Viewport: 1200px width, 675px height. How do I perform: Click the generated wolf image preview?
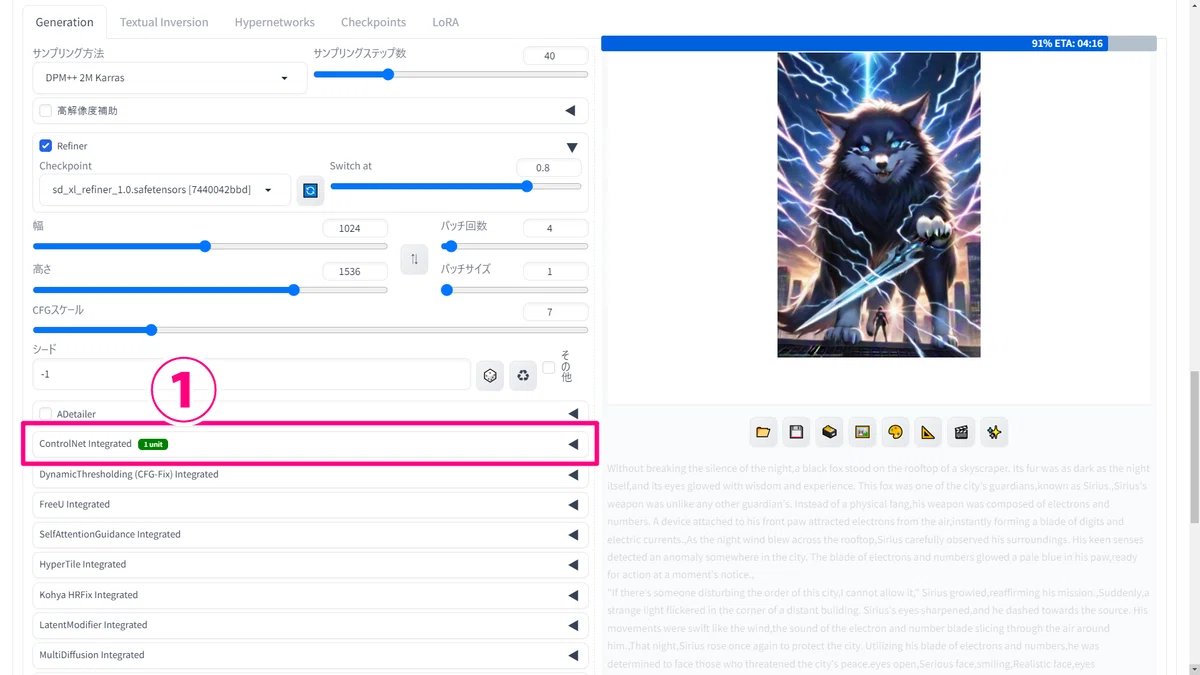point(879,205)
